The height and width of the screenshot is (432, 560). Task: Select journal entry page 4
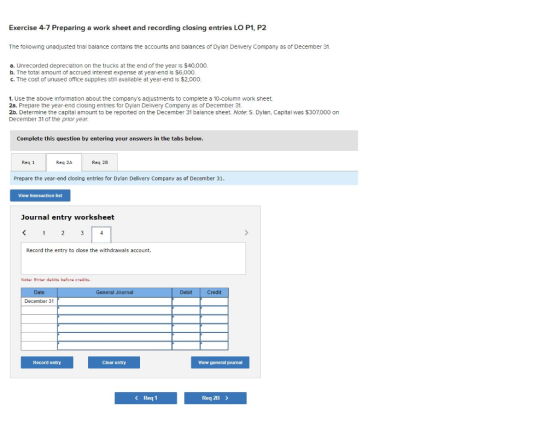(x=101, y=234)
